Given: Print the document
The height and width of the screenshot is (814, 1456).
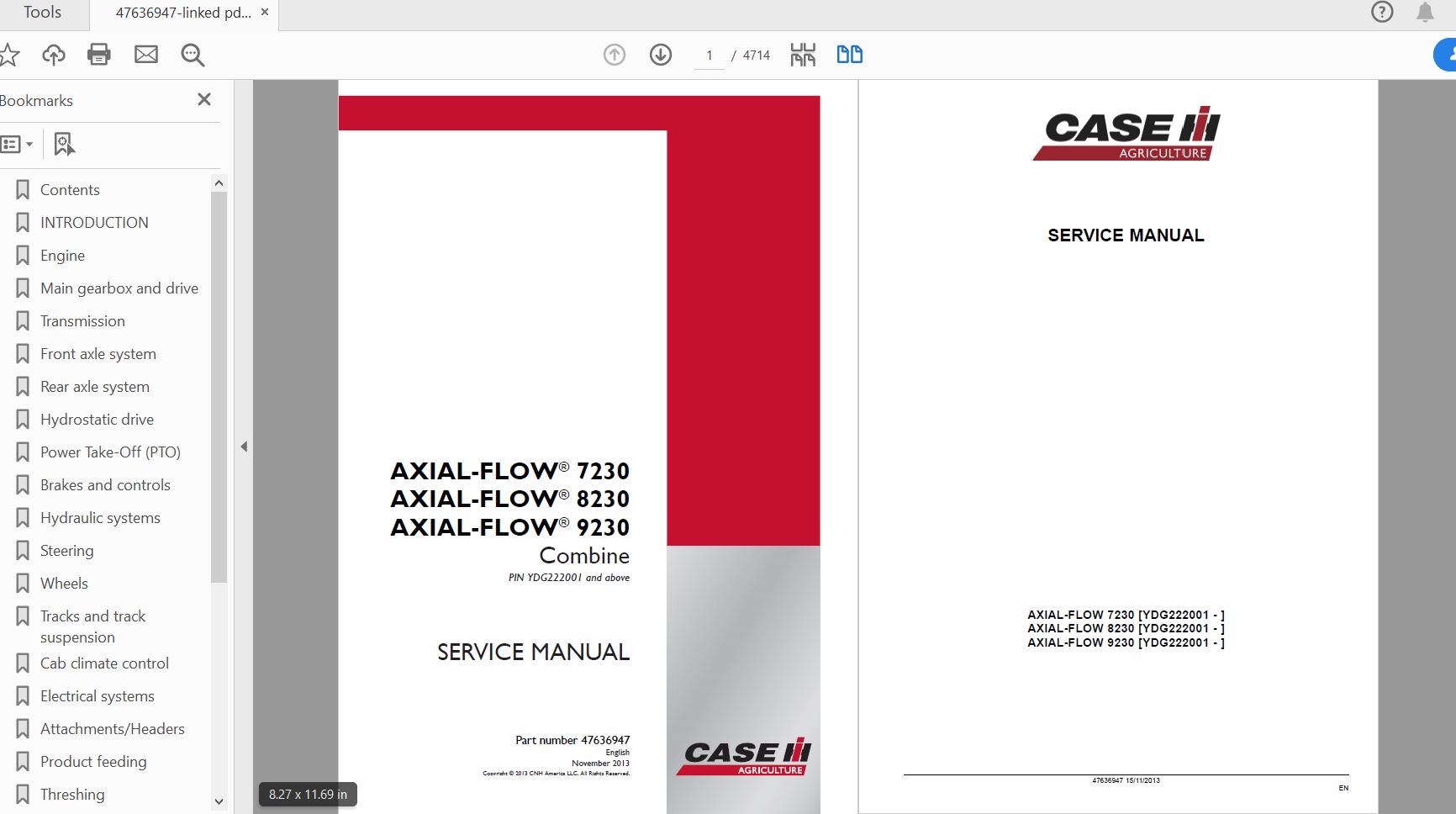Looking at the screenshot, I should (x=99, y=55).
